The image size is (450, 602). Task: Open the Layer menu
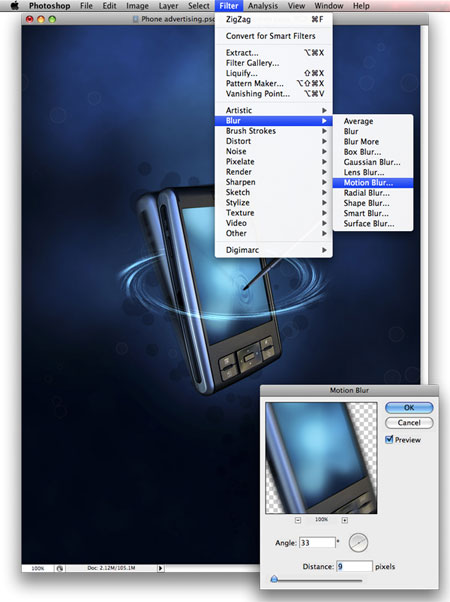click(x=168, y=6)
